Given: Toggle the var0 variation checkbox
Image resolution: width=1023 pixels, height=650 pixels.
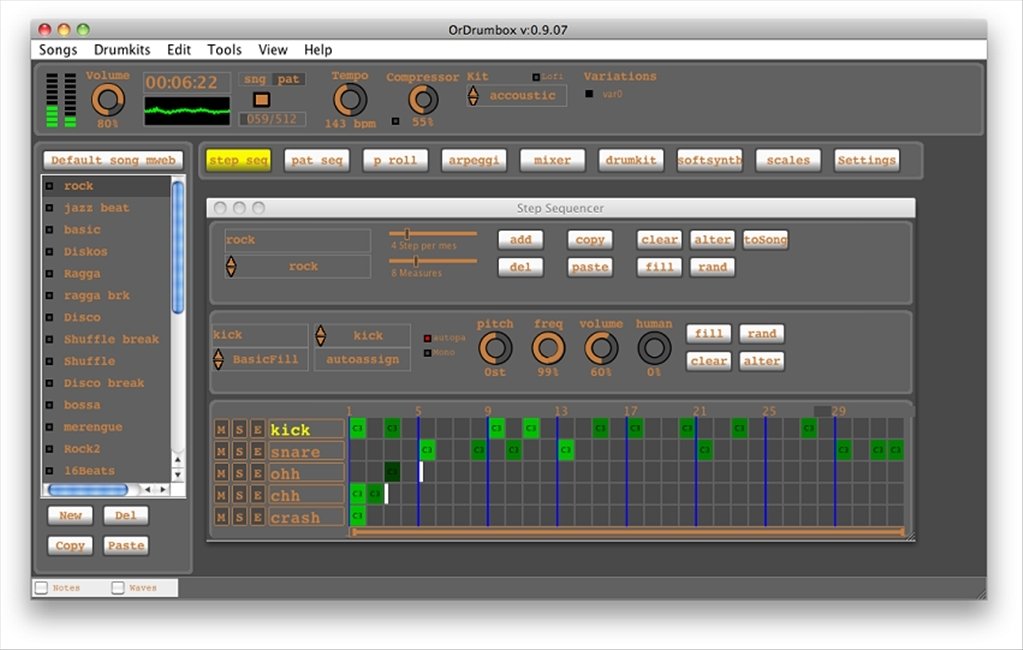Looking at the screenshot, I should (x=589, y=94).
